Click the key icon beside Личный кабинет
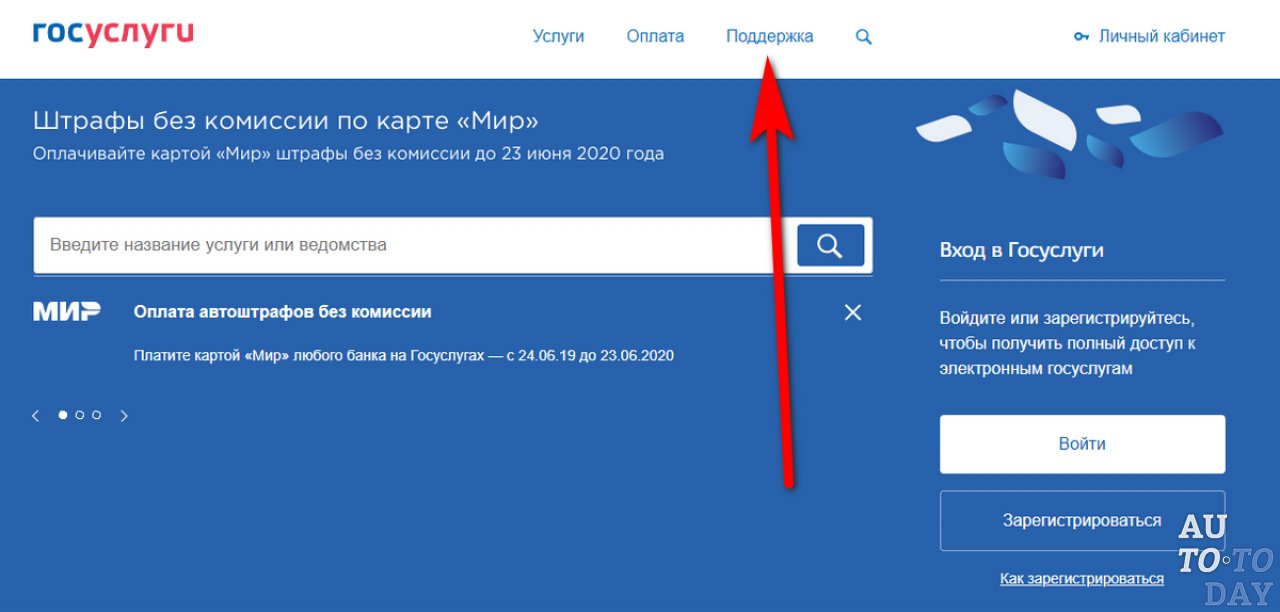 click(x=1081, y=37)
